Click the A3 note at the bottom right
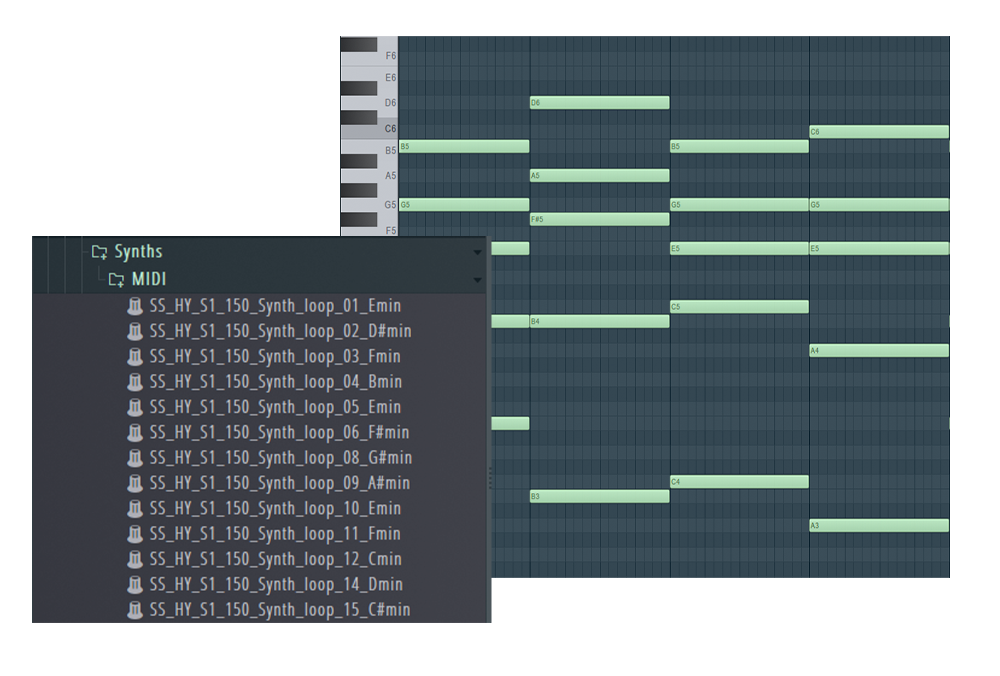 (x=878, y=526)
